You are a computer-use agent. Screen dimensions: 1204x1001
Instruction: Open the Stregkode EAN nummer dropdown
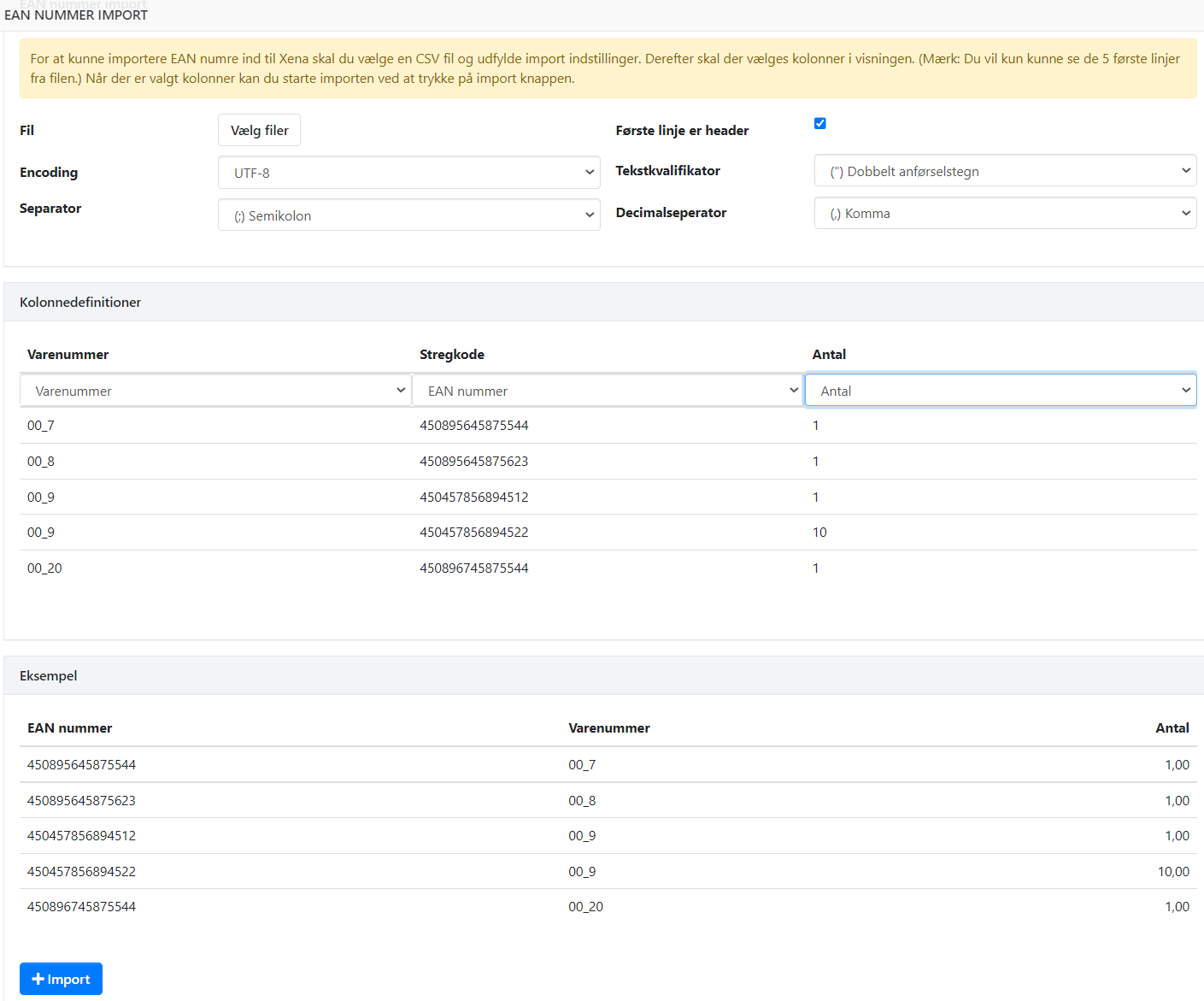tap(608, 391)
